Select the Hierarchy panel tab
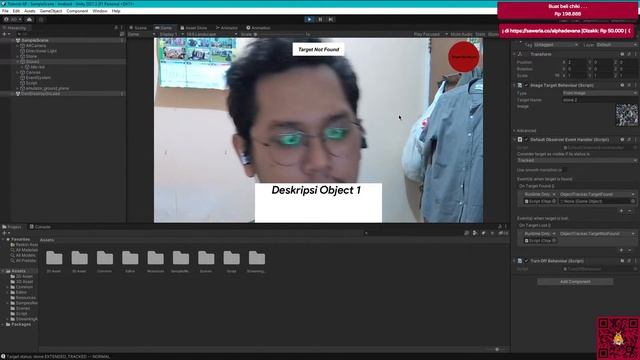 point(15,28)
